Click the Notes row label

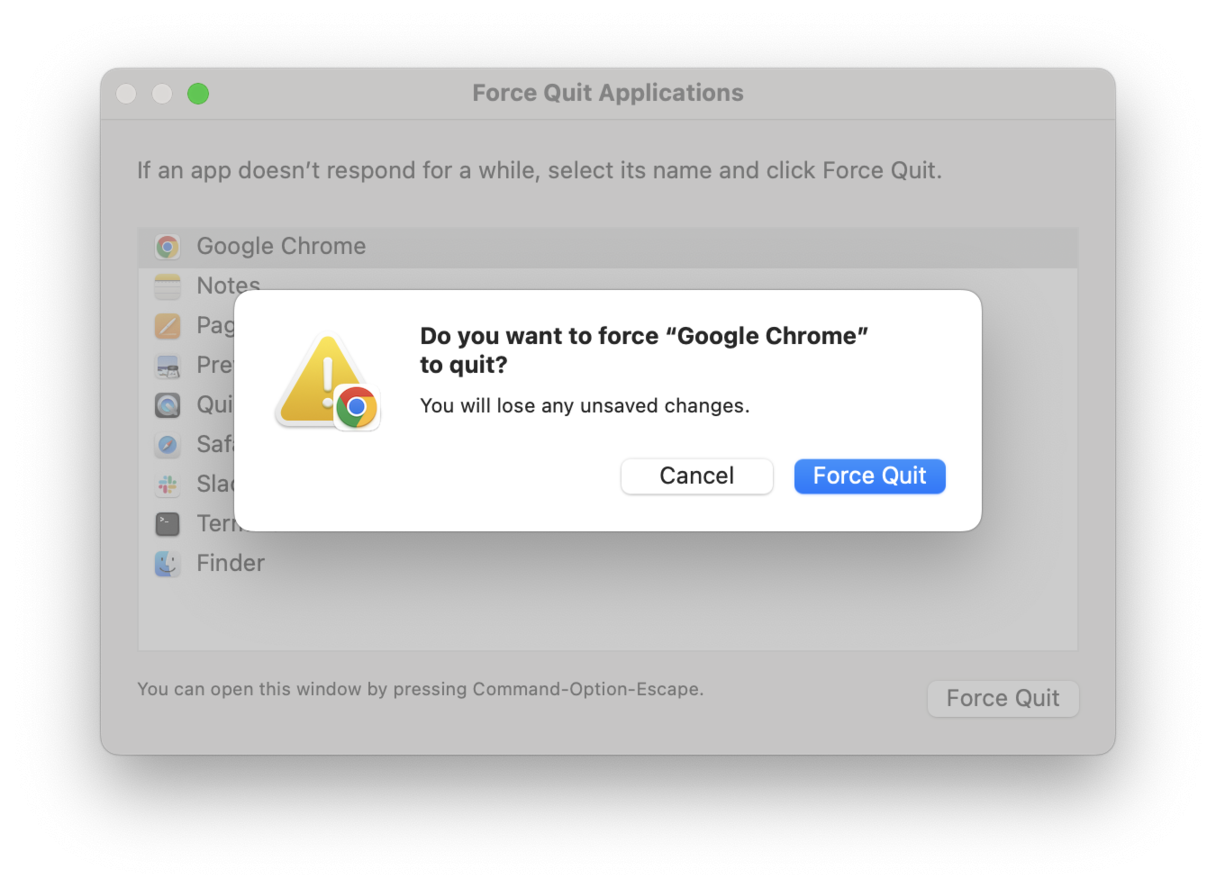coord(228,286)
